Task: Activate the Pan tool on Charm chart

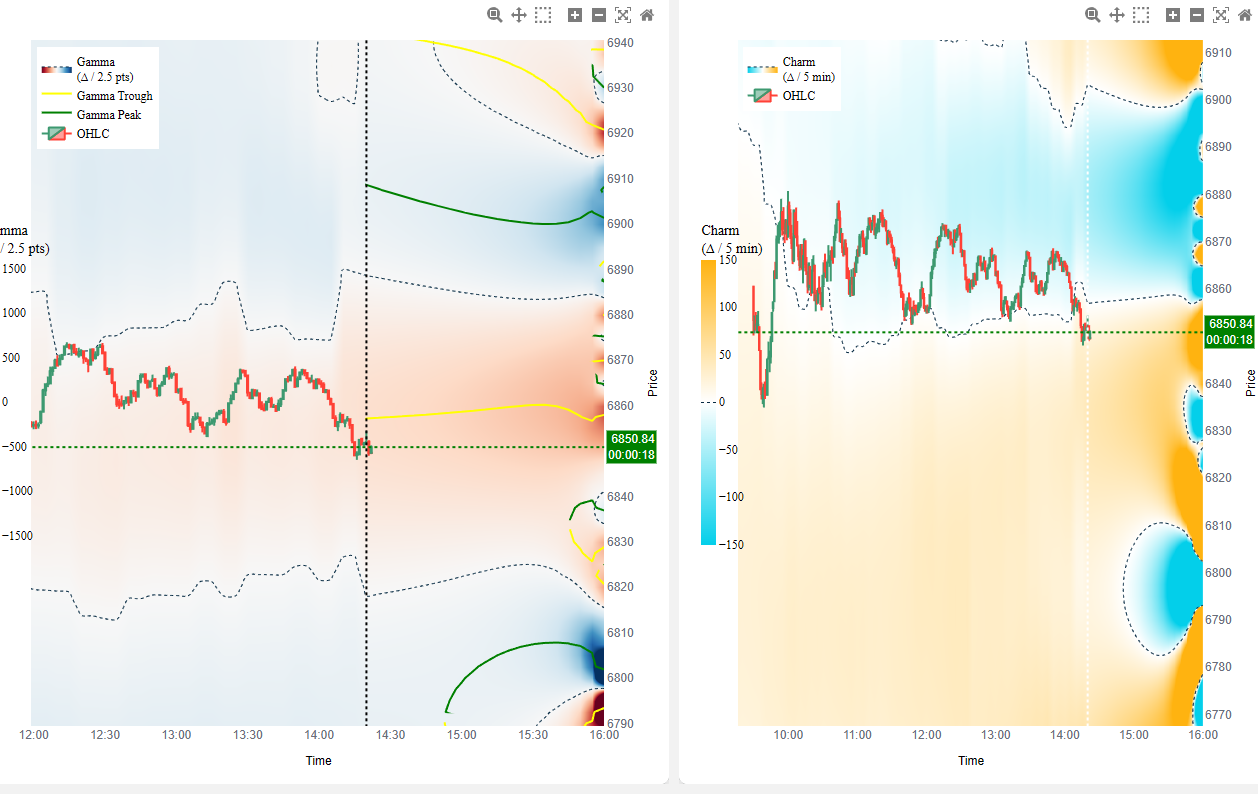Action: click(x=1117, y=15)
